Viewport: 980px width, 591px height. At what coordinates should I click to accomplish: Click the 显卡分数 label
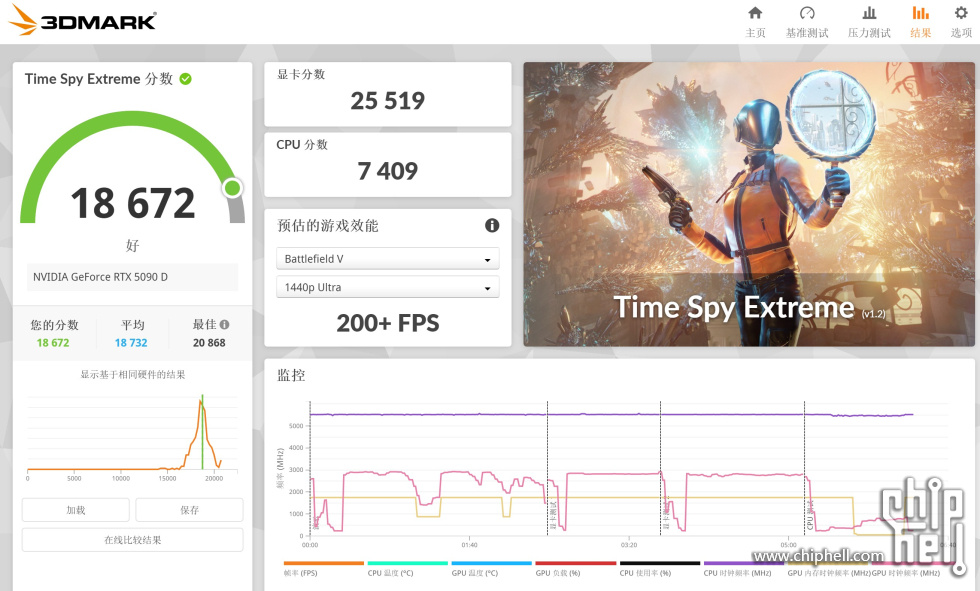(301, 74)
